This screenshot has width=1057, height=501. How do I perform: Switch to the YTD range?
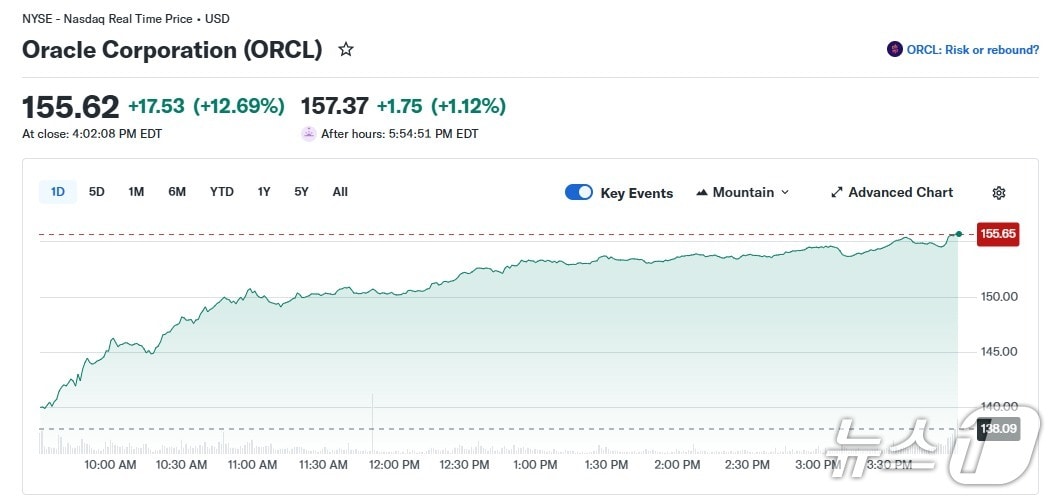[x=221, y=192]
